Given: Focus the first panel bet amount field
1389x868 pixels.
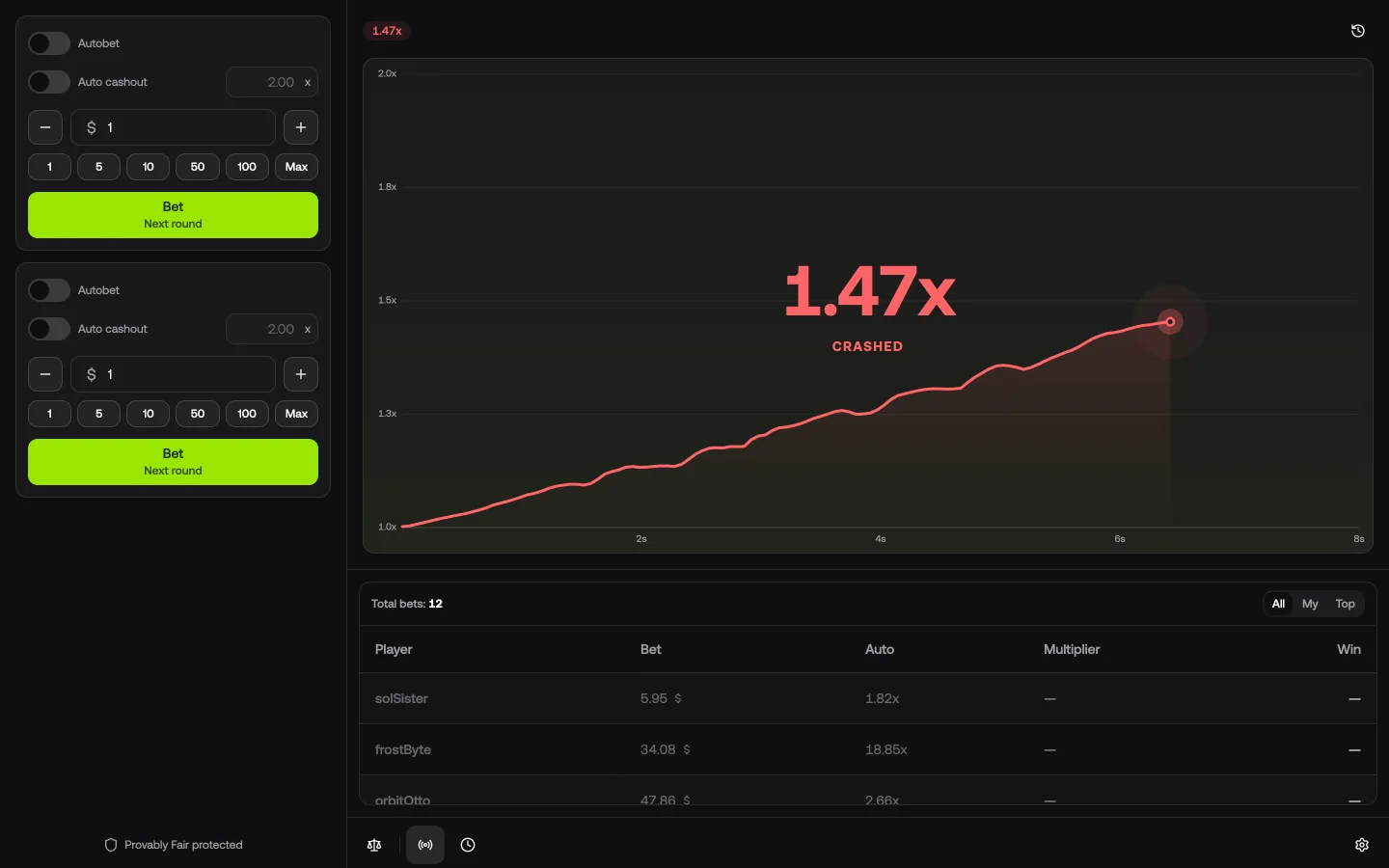Looking at the screenshot, I should [x=173, y=127].
